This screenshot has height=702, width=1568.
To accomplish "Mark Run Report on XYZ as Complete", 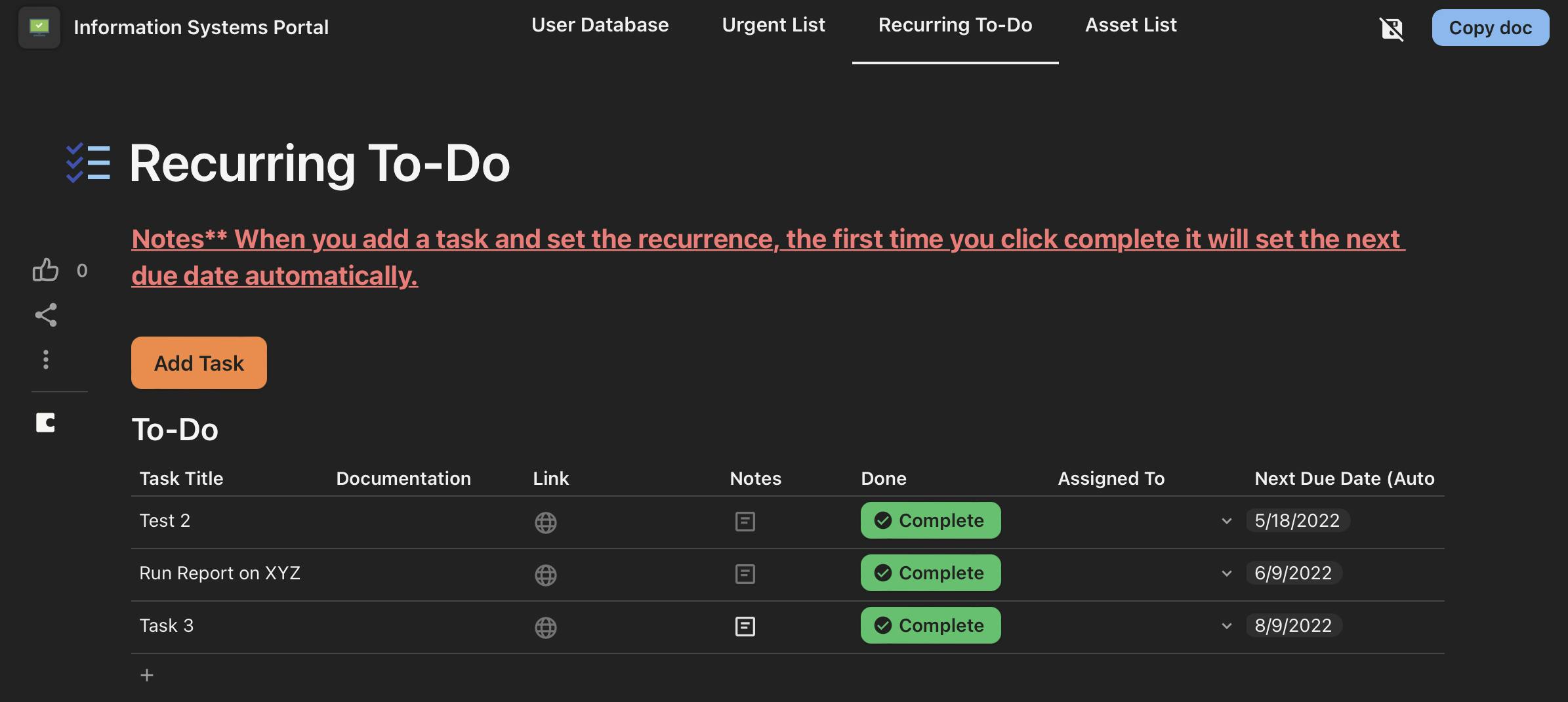I will pyautogui.click(x=930, y=573).
